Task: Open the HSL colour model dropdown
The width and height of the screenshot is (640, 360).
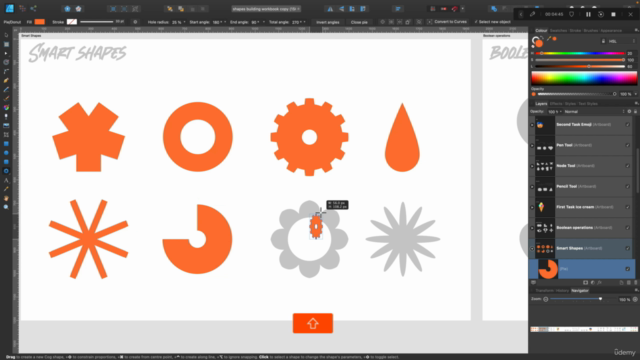Action: tap(621, 41)
